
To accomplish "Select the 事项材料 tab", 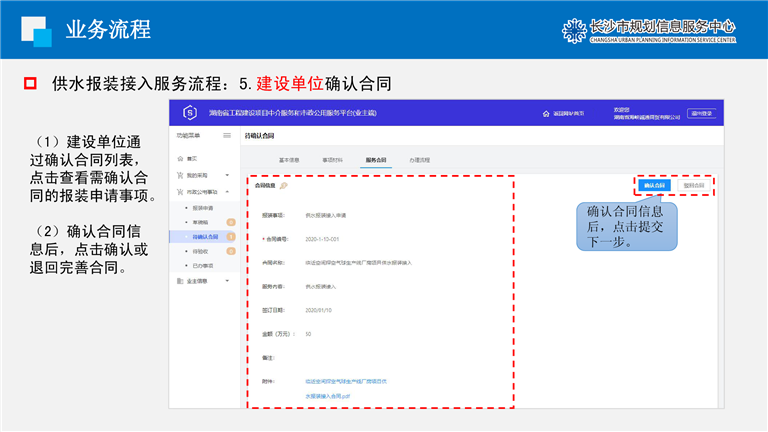I will (332, 159).
